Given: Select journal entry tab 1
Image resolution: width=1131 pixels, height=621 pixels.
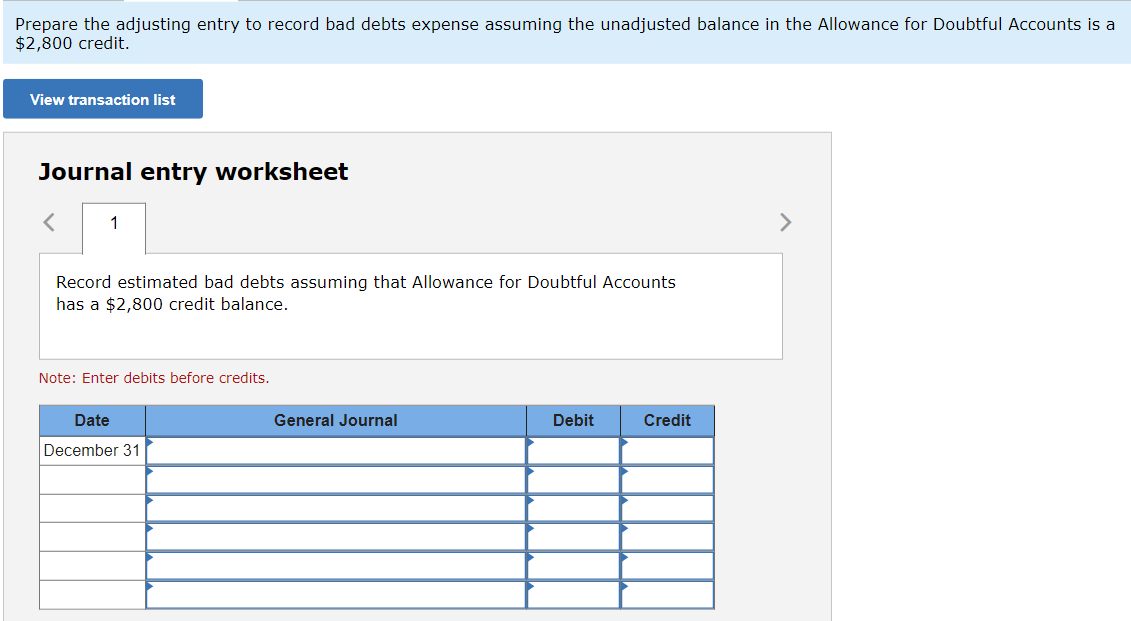Looking at the screenshot, I should point(113,222).
